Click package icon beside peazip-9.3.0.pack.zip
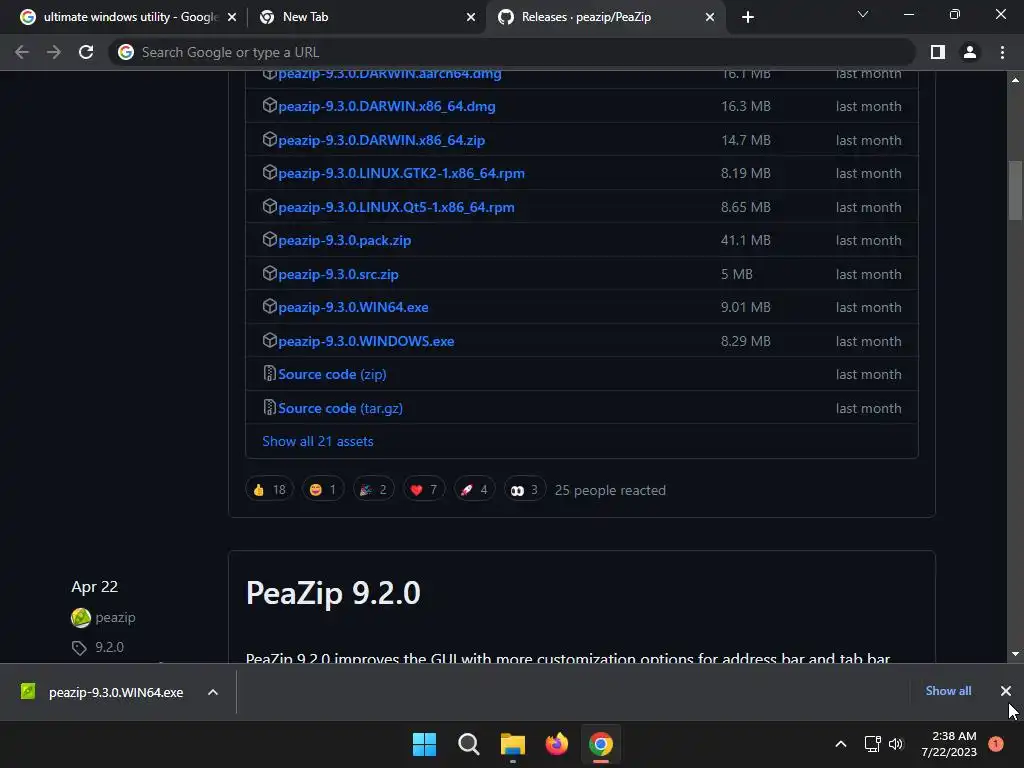 pyautogui.click(x=270, y=240)
